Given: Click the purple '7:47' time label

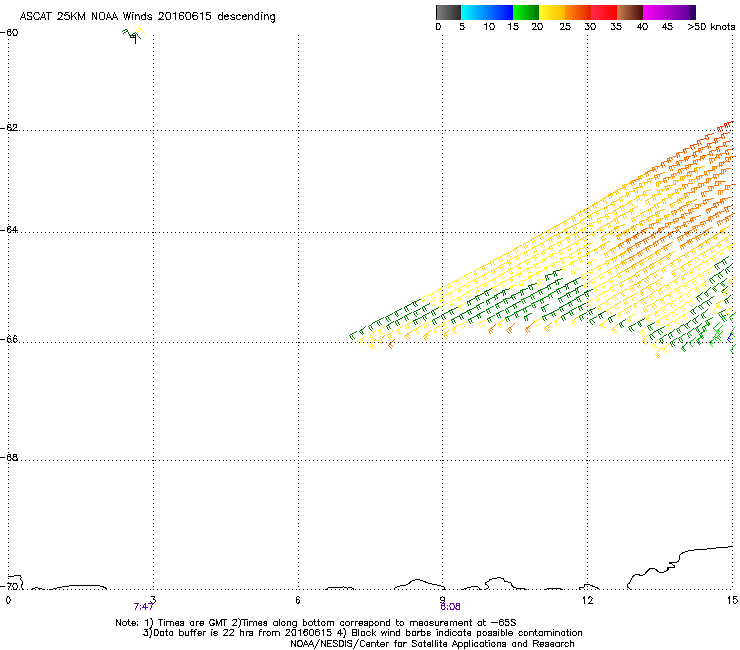Looking at the screenshot, I should pyautogui.click(x=143, y=607).
